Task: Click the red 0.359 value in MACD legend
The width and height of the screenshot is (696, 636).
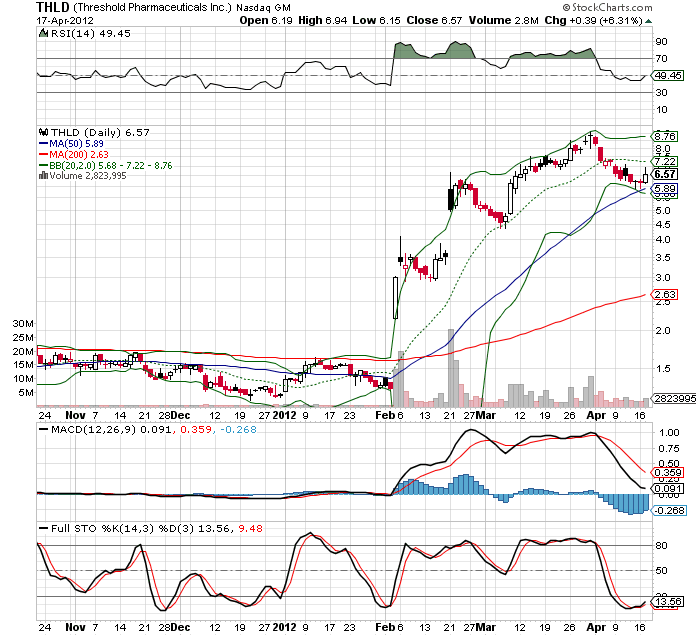Action: [196, 430]
